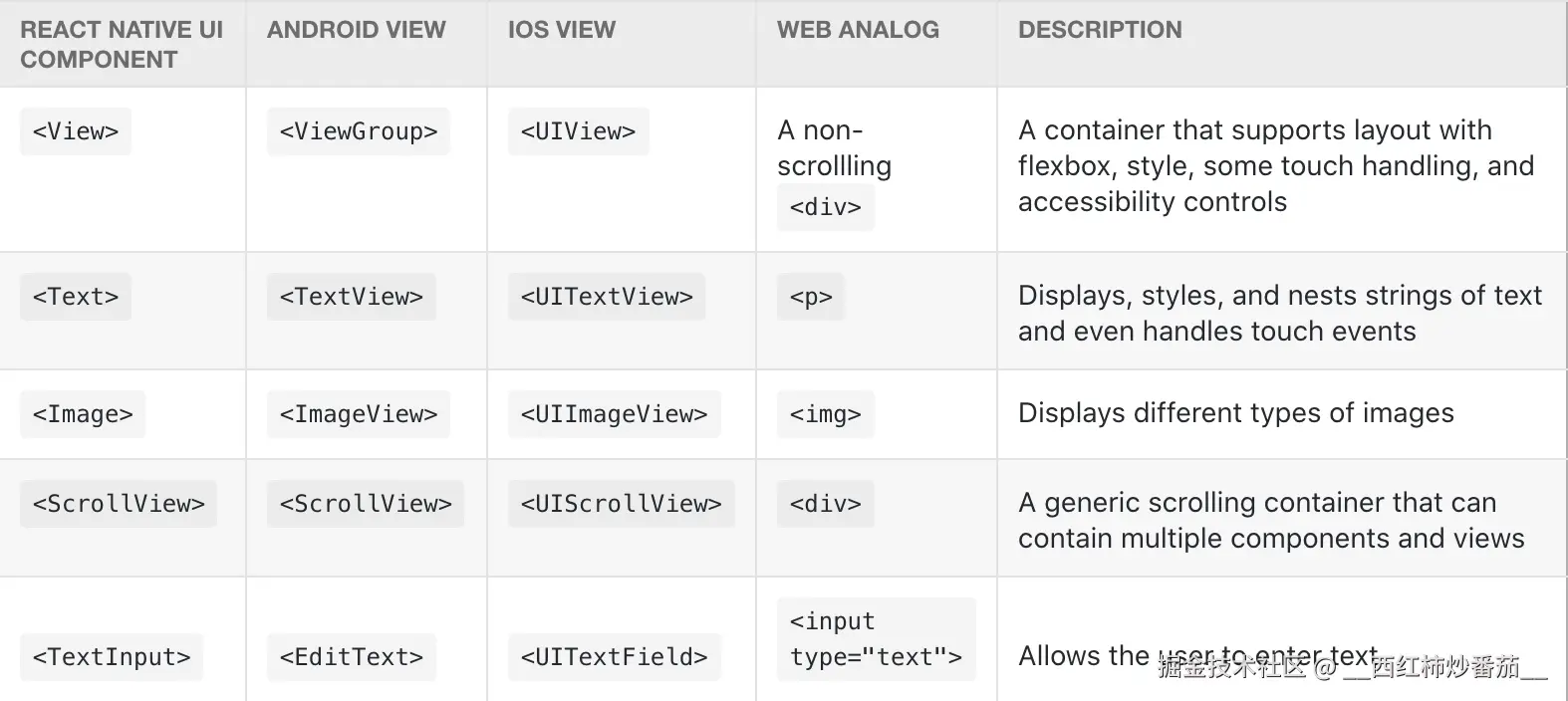1568x701 pixels.
Task: Click the <UIView> iOS view tag
Action: [578, 131]
